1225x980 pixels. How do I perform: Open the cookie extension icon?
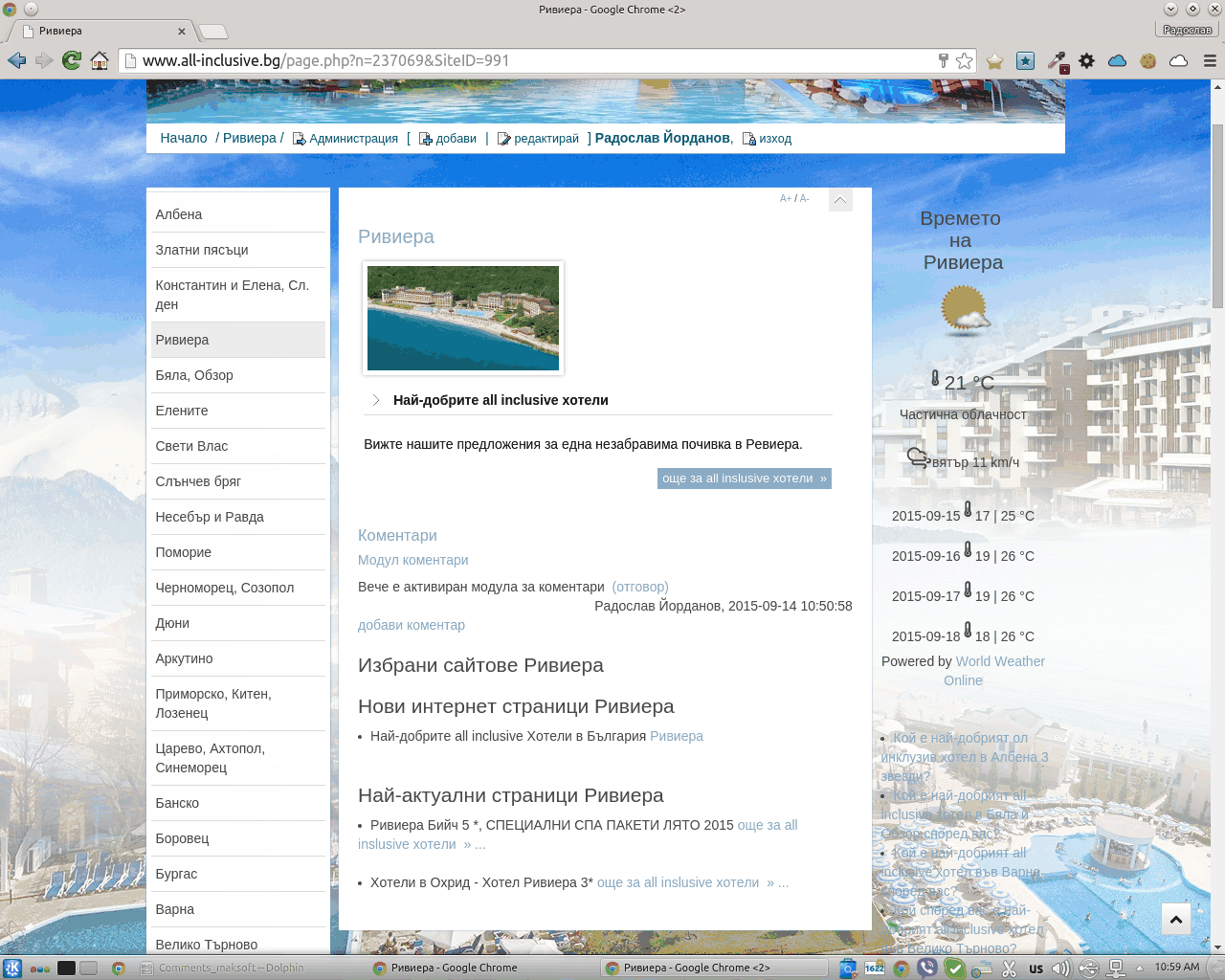pos(1148,60)
